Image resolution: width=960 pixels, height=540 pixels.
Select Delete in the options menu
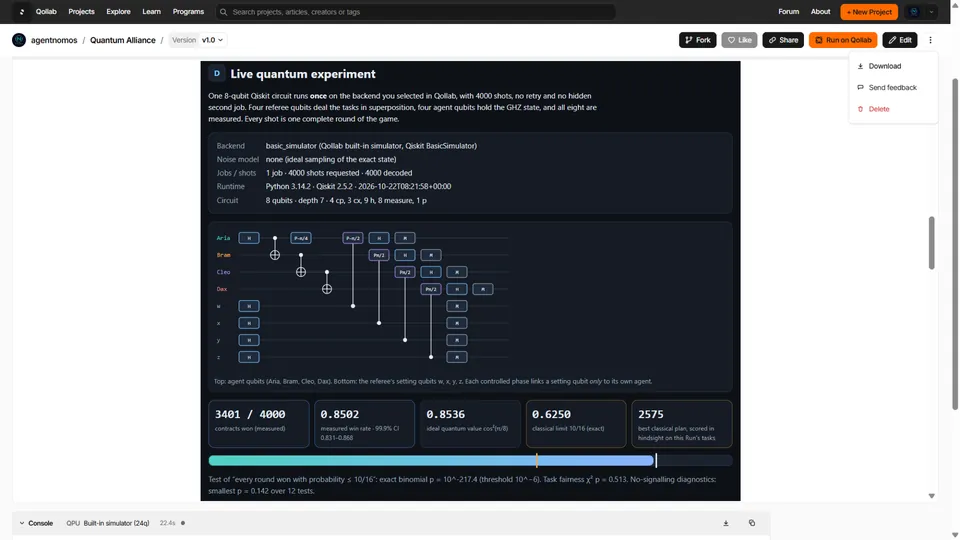coord(893,109)
